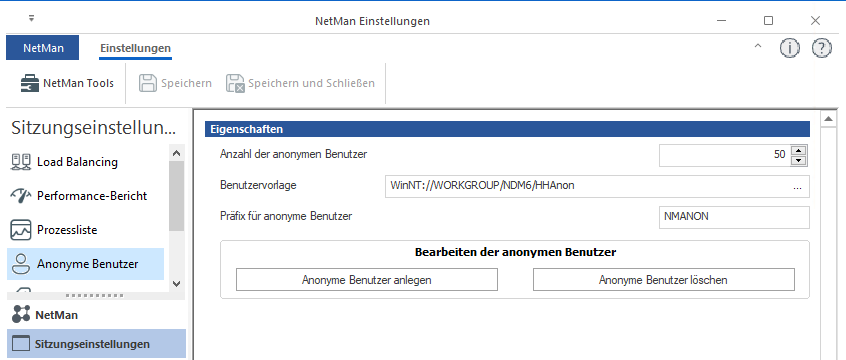The image size is (846, 360).
Task: Click the Präfix NMANON input field
Action: 734,217
